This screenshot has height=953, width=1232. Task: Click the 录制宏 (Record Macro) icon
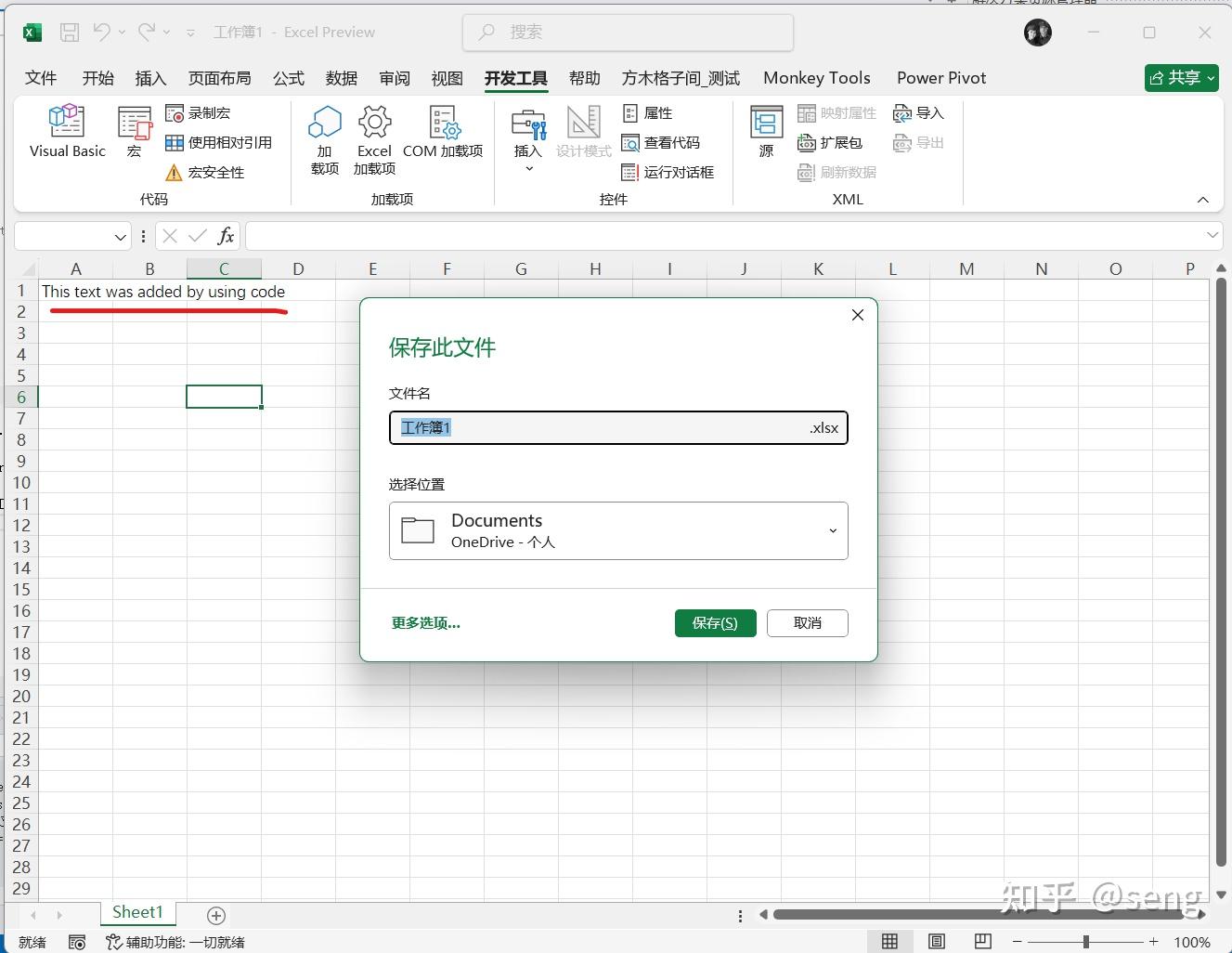[x=175, y=112]
